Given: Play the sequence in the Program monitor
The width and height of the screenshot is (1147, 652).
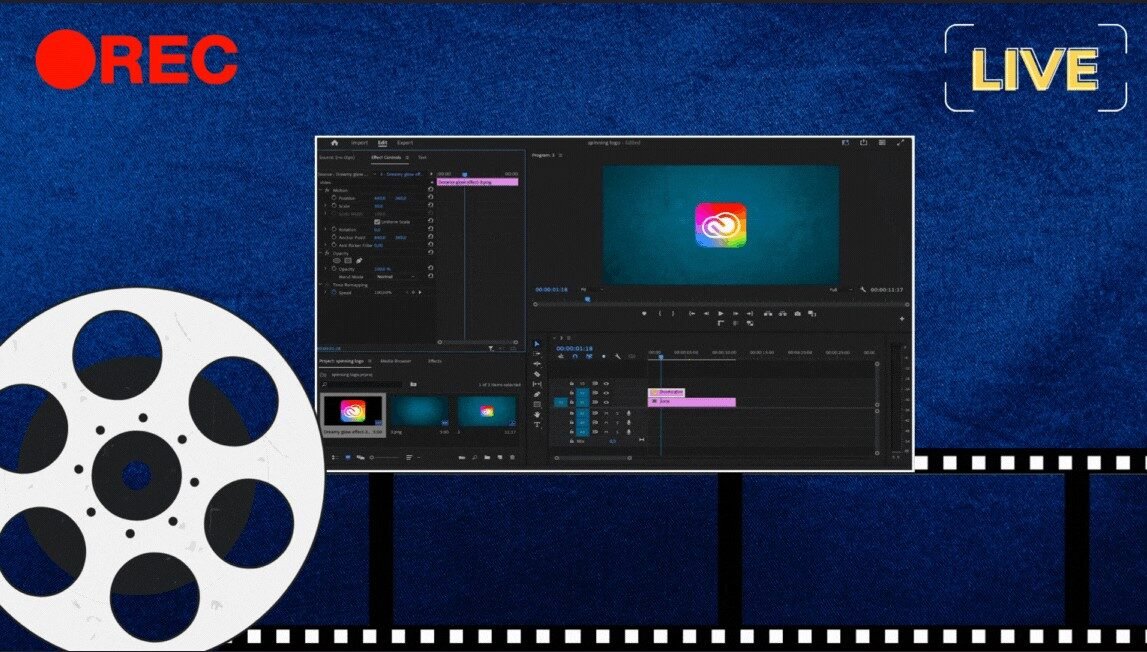Looking at the screenshot, I should [721, 314].
